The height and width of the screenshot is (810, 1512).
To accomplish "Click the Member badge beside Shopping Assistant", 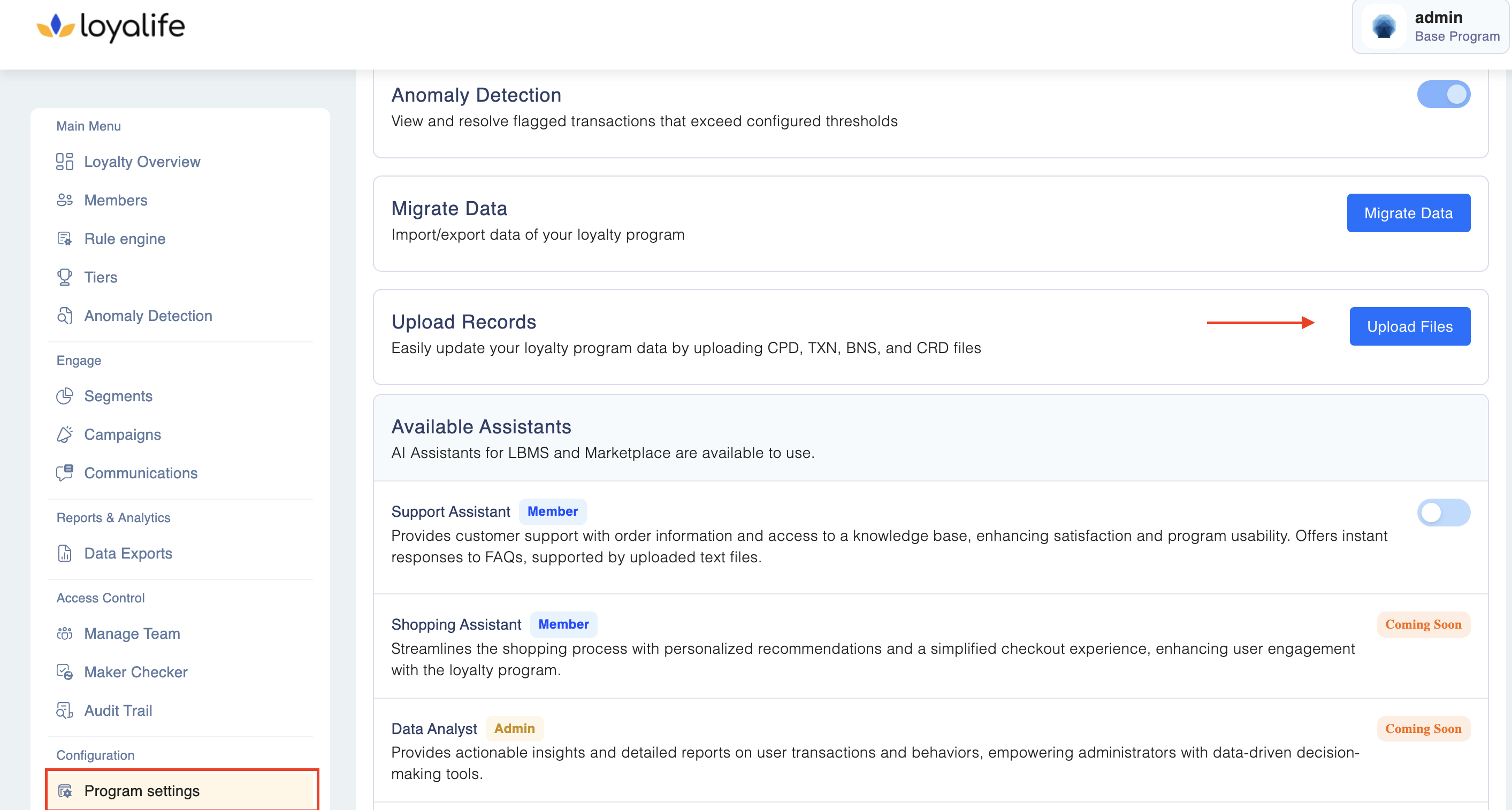I will (563, 624).
